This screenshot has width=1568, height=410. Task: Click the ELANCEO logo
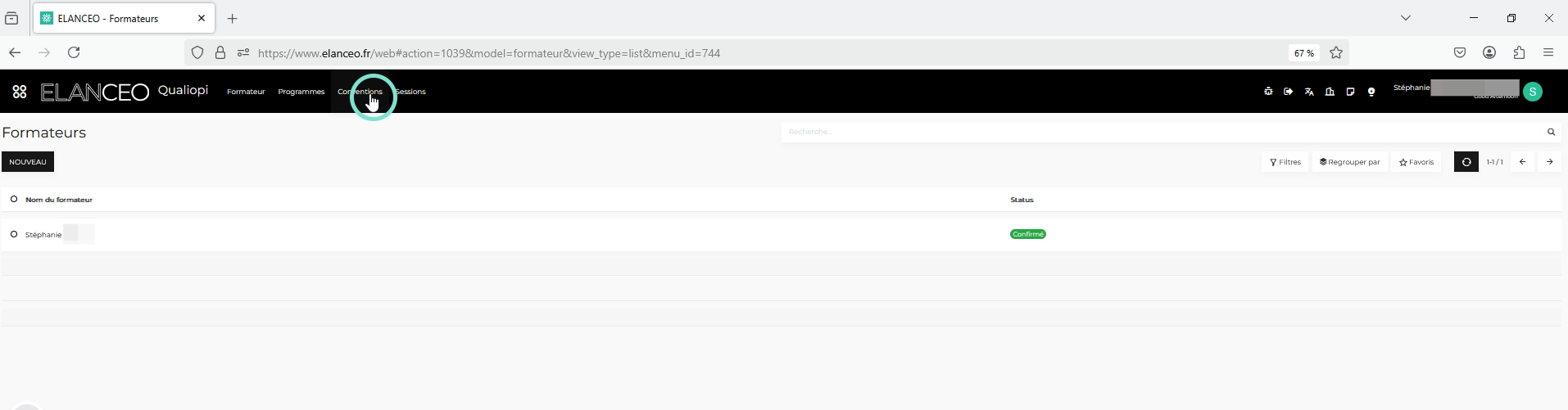coord(95,92)
